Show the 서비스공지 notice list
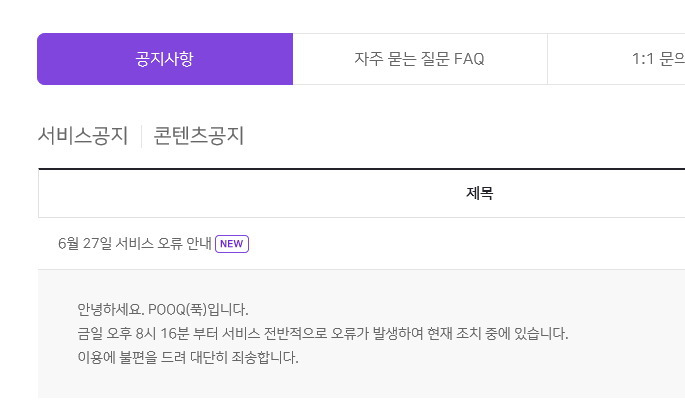The height and width of the screenshot is (417, 685). tap(83, 135)
